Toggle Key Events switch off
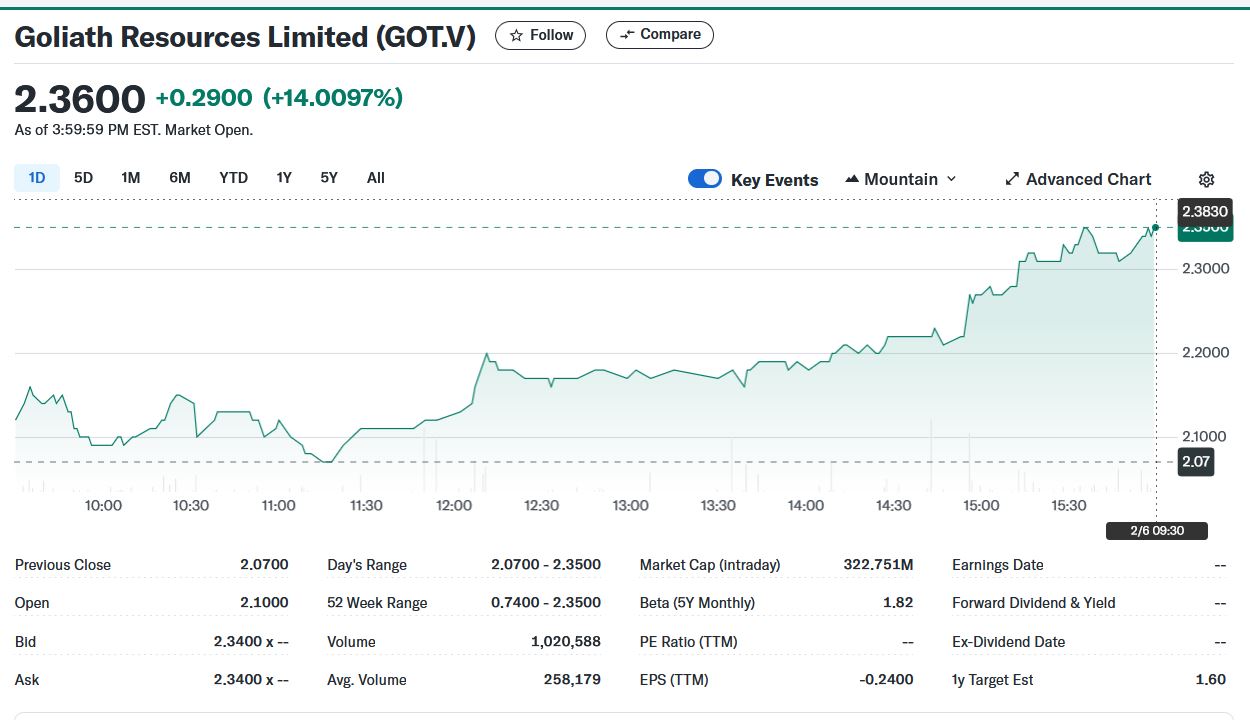The height and width of the screenshot is (720, 1250). click(705, 179)
